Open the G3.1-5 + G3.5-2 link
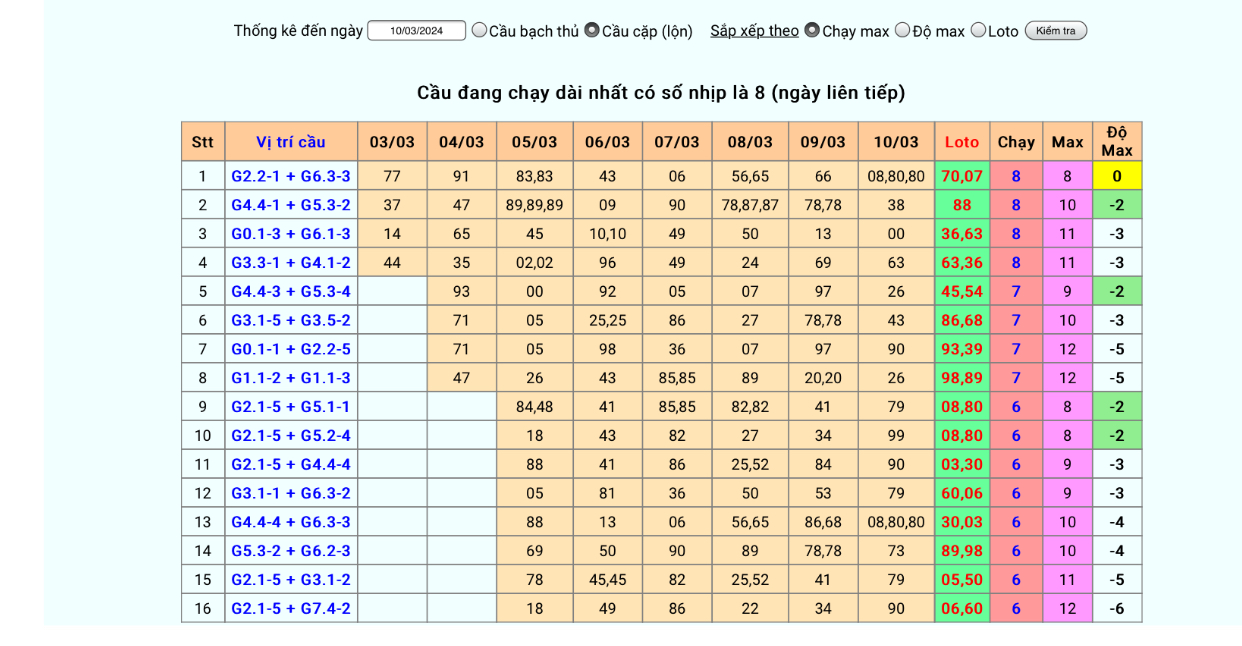 tap(291, 321)
